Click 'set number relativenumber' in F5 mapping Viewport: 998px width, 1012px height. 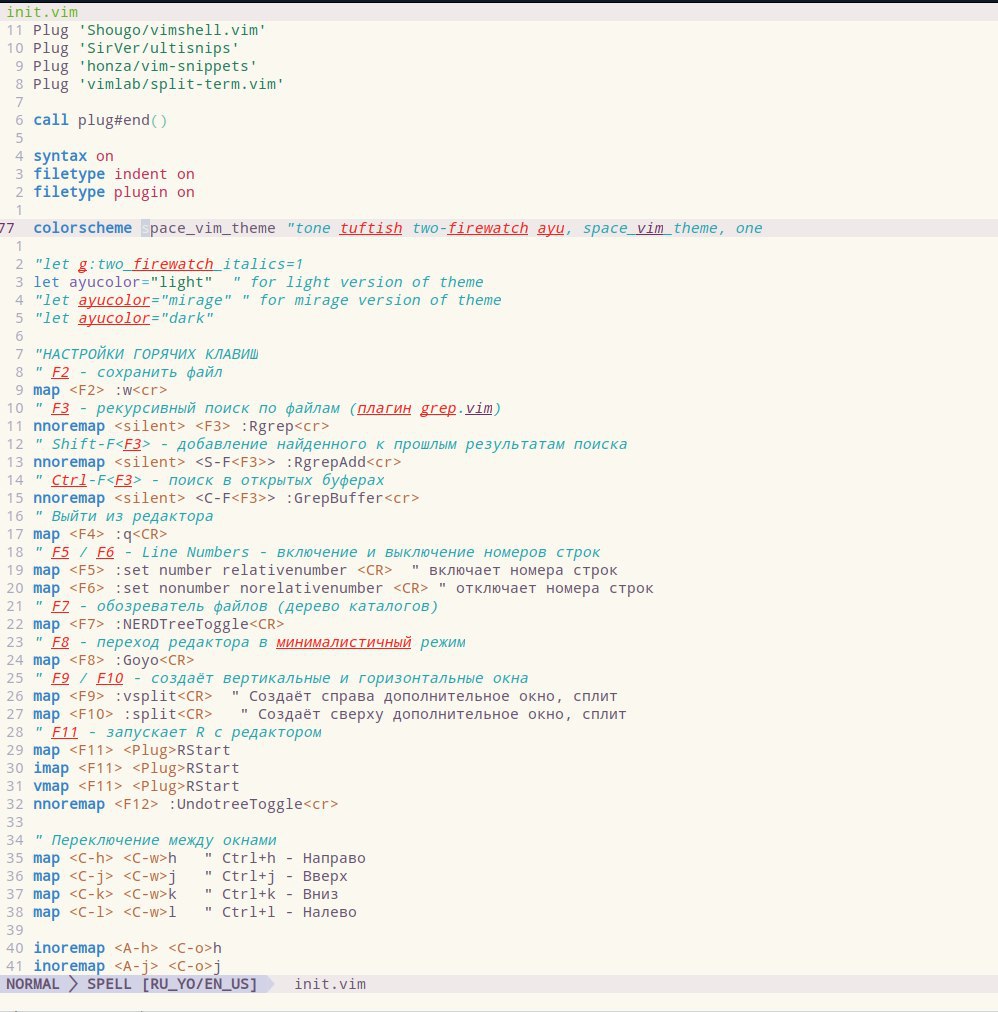point(235,571)
